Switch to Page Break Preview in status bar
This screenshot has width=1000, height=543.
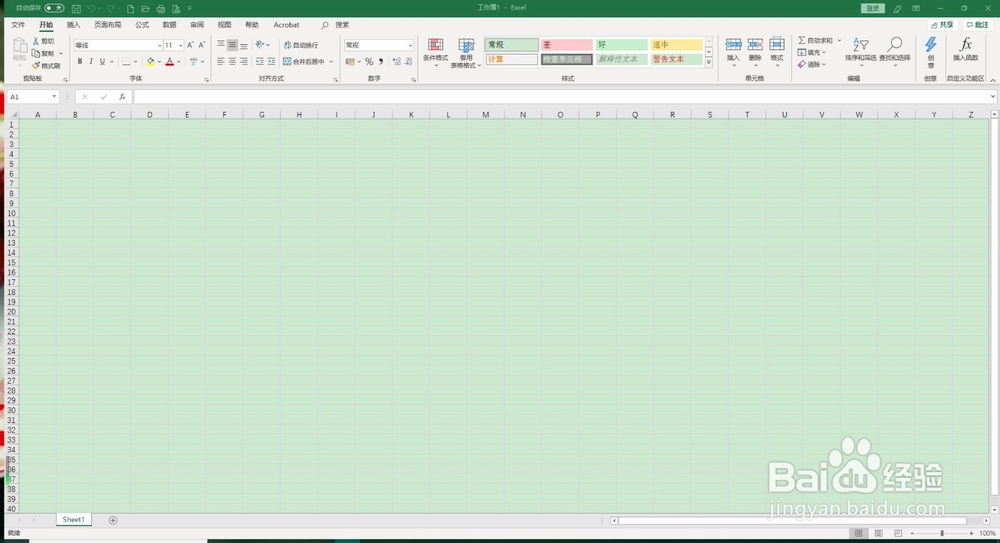(x=898, y=533)
